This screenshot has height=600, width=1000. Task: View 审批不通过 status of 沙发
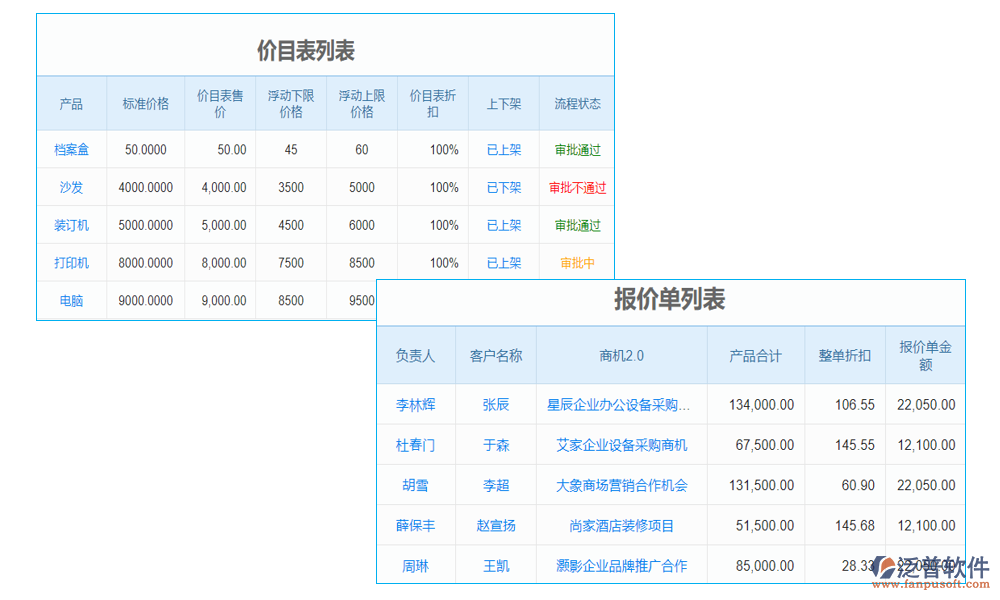(x=576, y=187)
